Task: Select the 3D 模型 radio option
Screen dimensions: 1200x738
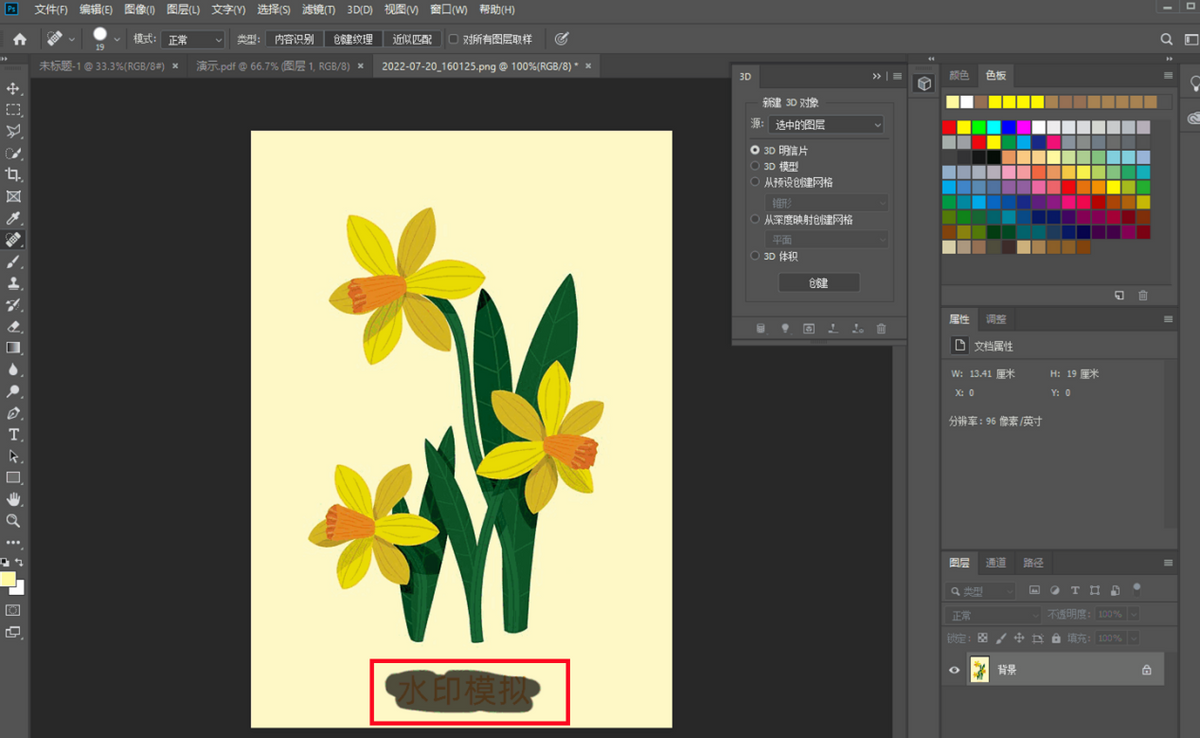Action: coord(755,166)
